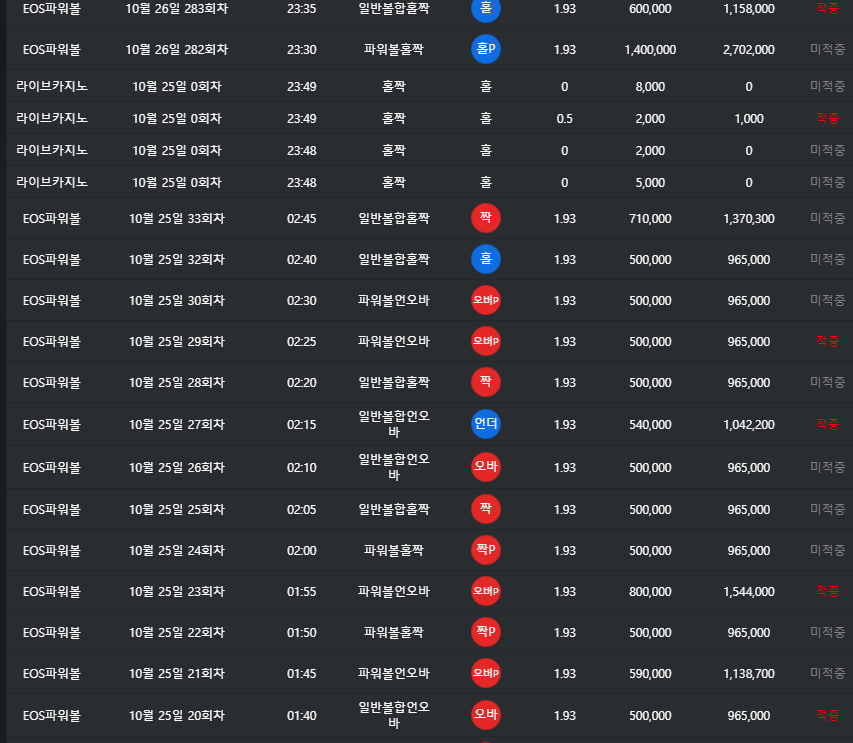This screenshot has width=853, height=743.
Task: Click the red 적중 status in 29회차 row
Action: [x=827, y=341]
